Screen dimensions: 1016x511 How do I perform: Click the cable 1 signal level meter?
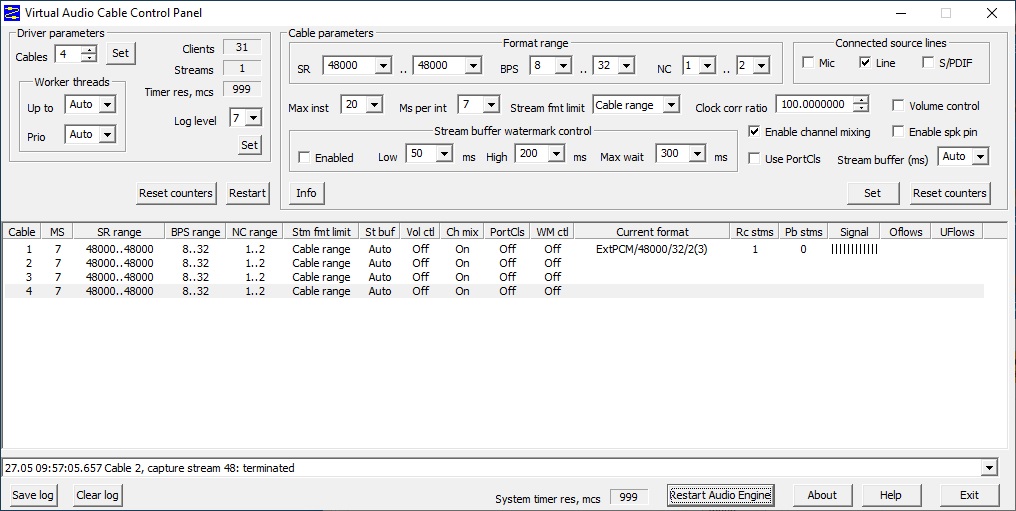[x=855, y=249]
